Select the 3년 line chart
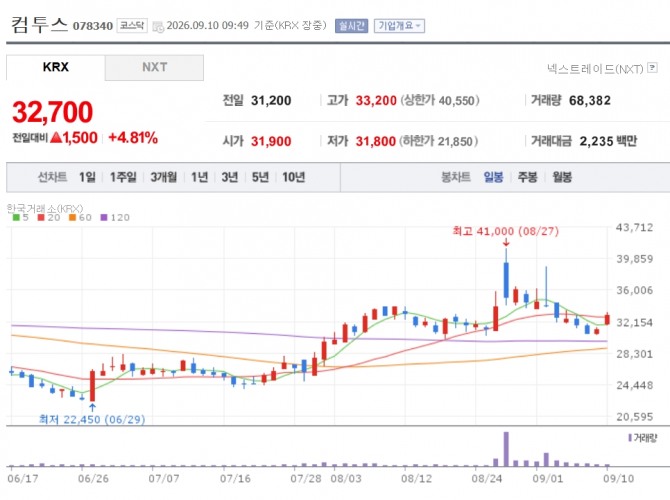This screenshot has width=670, height=500. (x=229, y=177)
